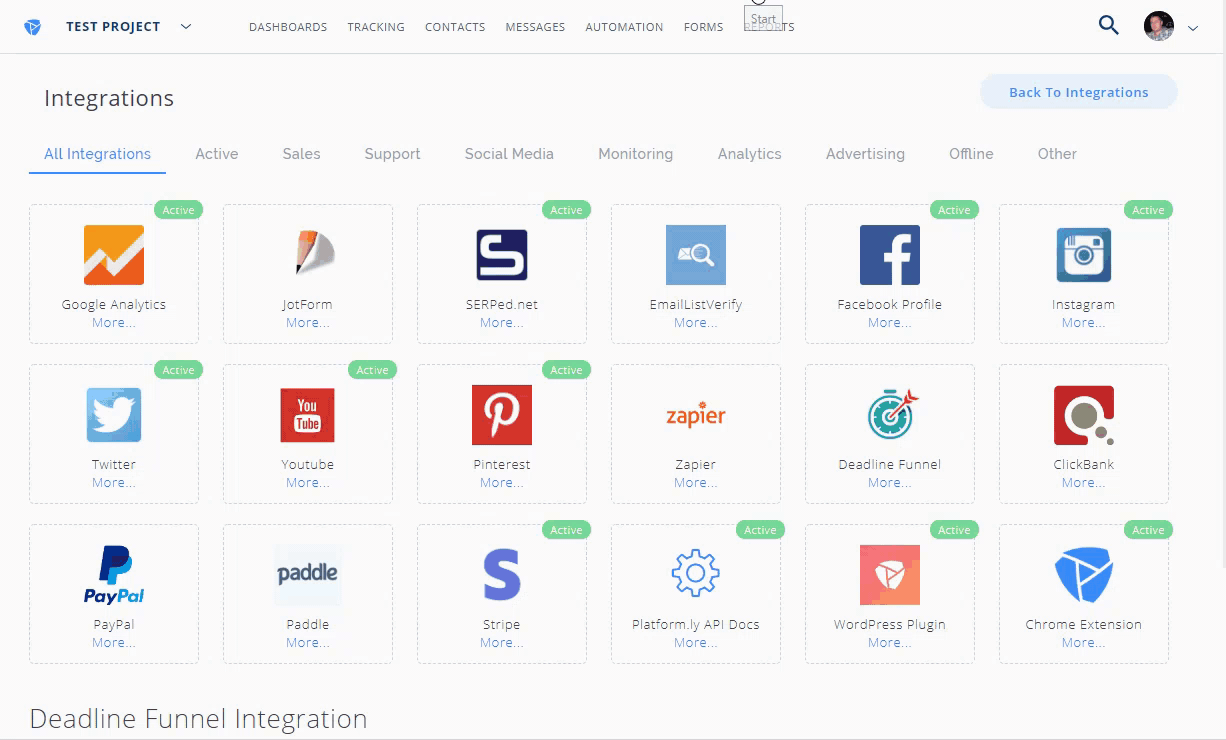Viewport: 1226px width, 740px height.
Task: Switch to the Other tab
Action: [x=1057, y=154]
